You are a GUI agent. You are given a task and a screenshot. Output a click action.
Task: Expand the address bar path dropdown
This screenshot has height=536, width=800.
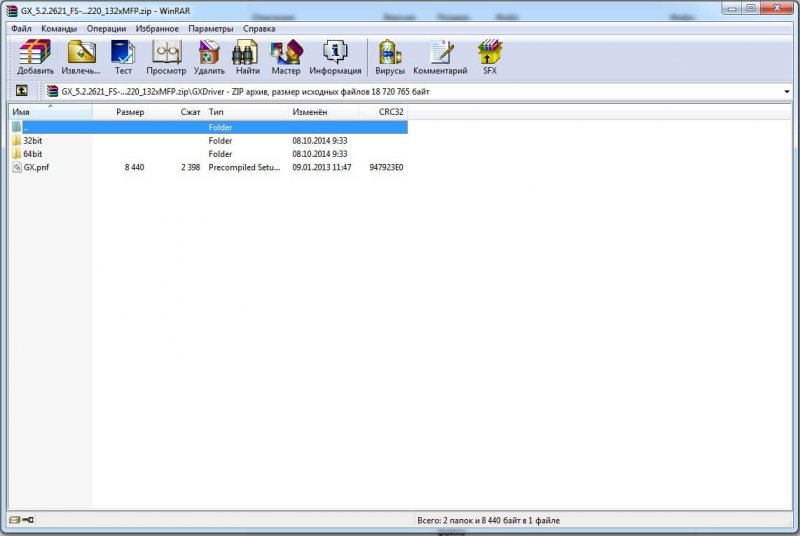point(787,92)
